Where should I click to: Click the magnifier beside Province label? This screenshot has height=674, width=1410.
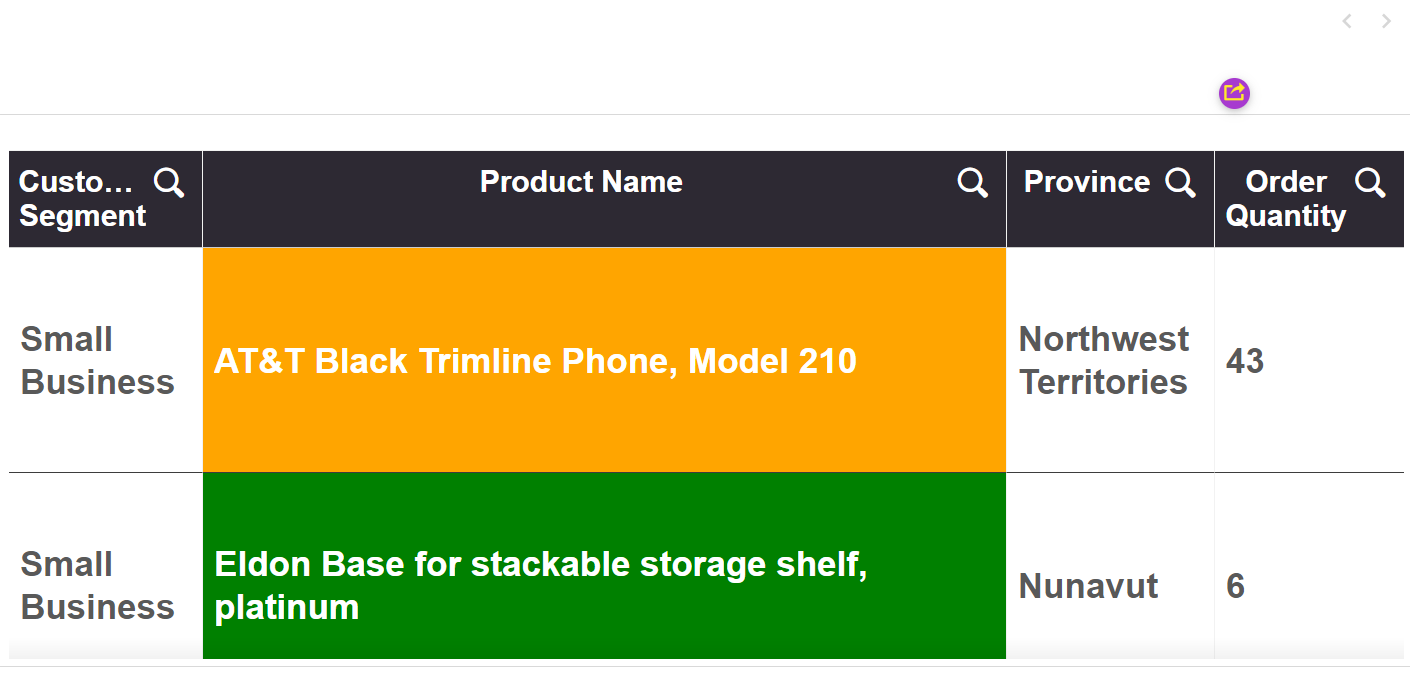click(x=1182, y=182)
